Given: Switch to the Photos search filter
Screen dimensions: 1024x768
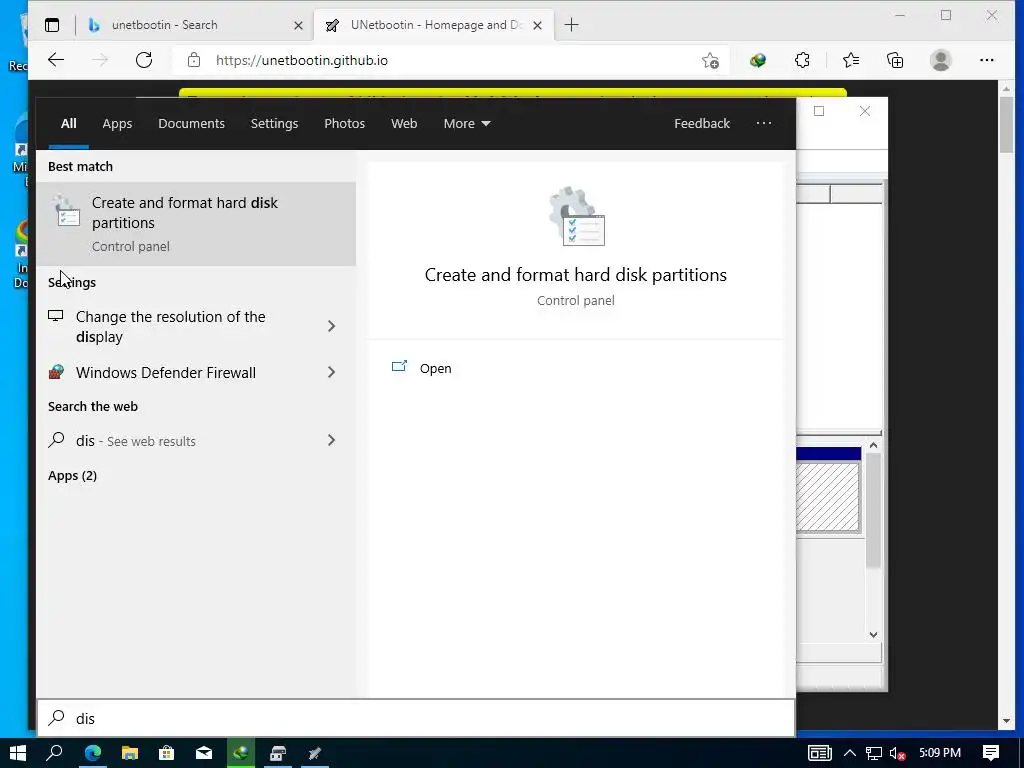Looking at the screenshot, I should pyautogui.click(x=344, y=123).
